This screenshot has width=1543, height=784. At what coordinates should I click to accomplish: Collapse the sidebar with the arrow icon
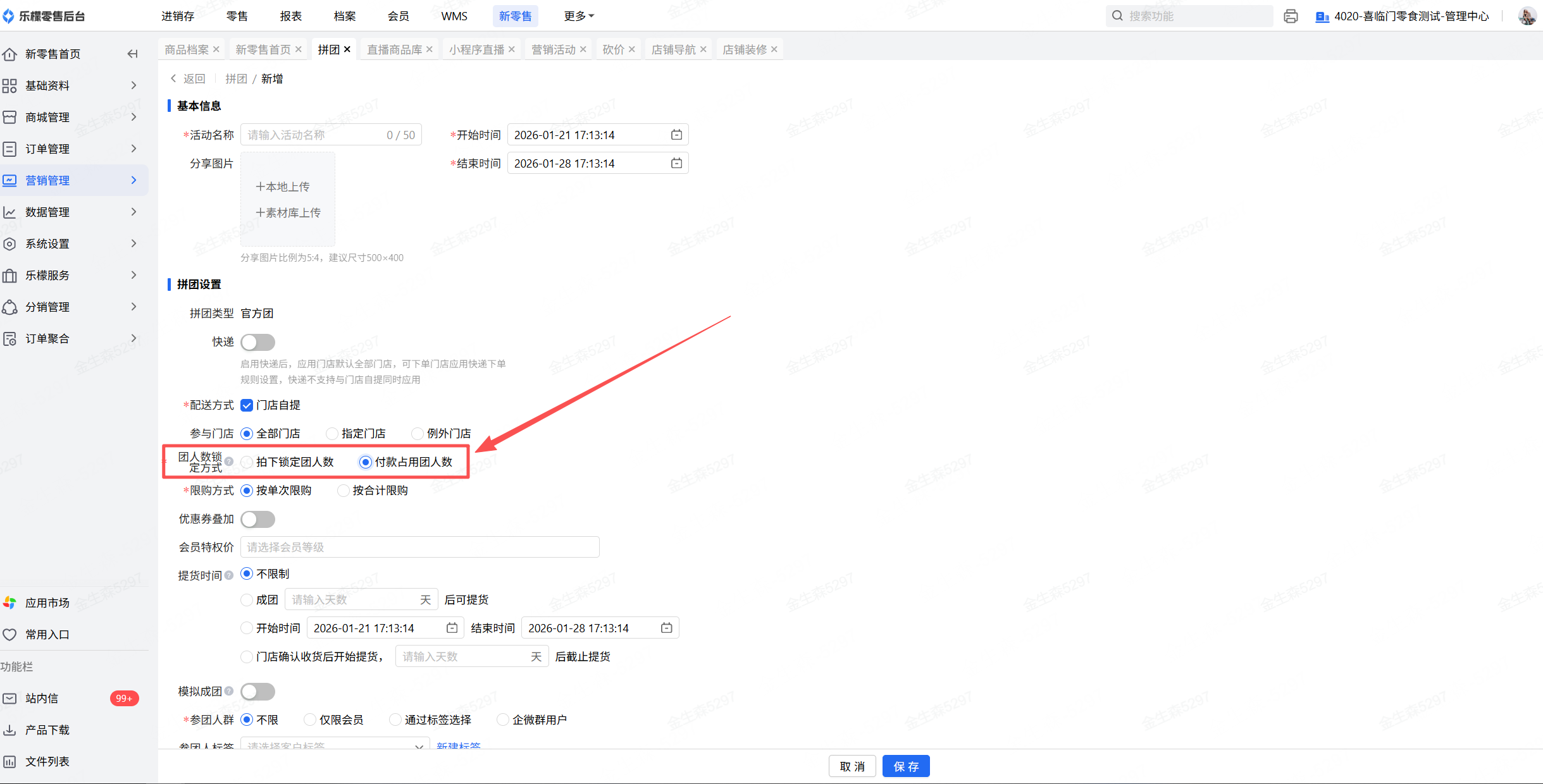pos(132,54)
